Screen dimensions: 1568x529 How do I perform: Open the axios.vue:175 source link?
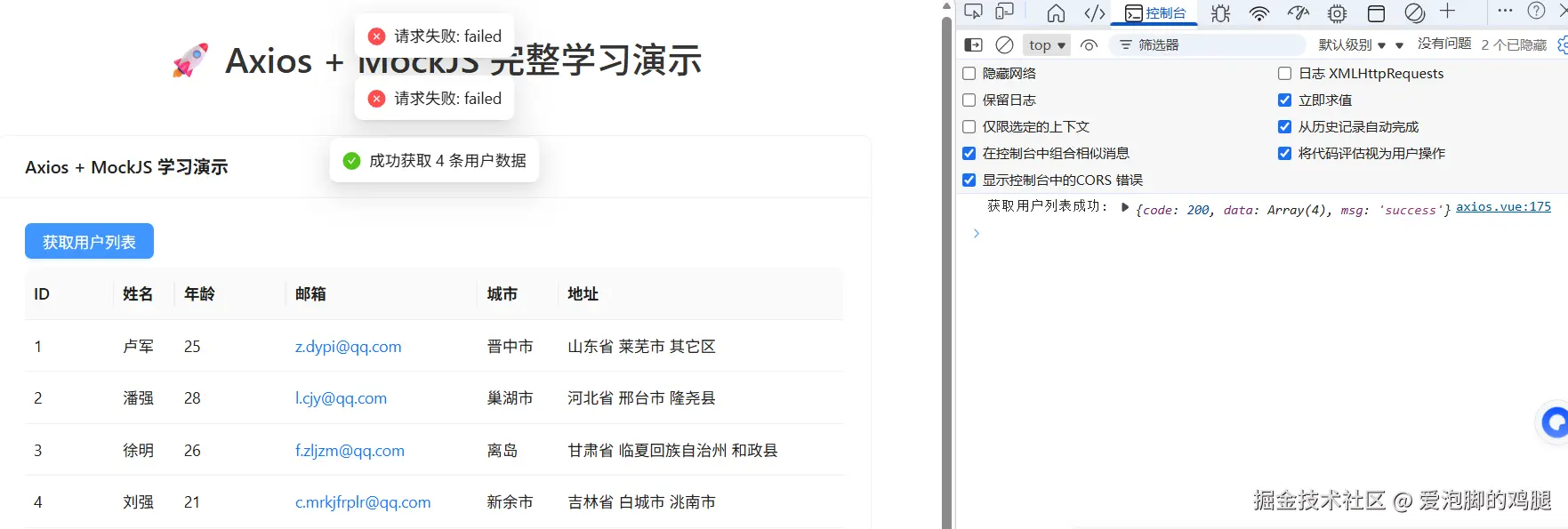pyautogui.click(x=1503, y=206)
